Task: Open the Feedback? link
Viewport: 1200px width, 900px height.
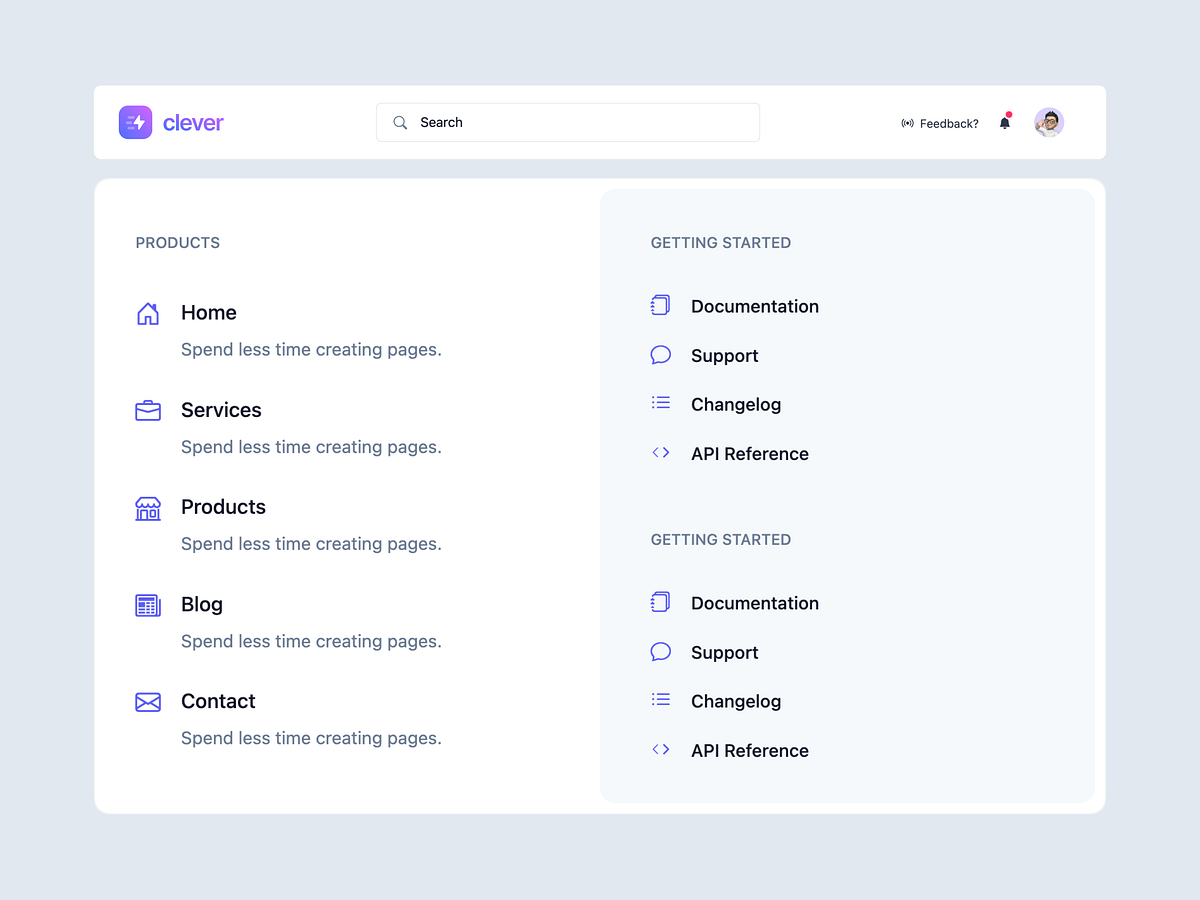Action: (x=940, y=124)
